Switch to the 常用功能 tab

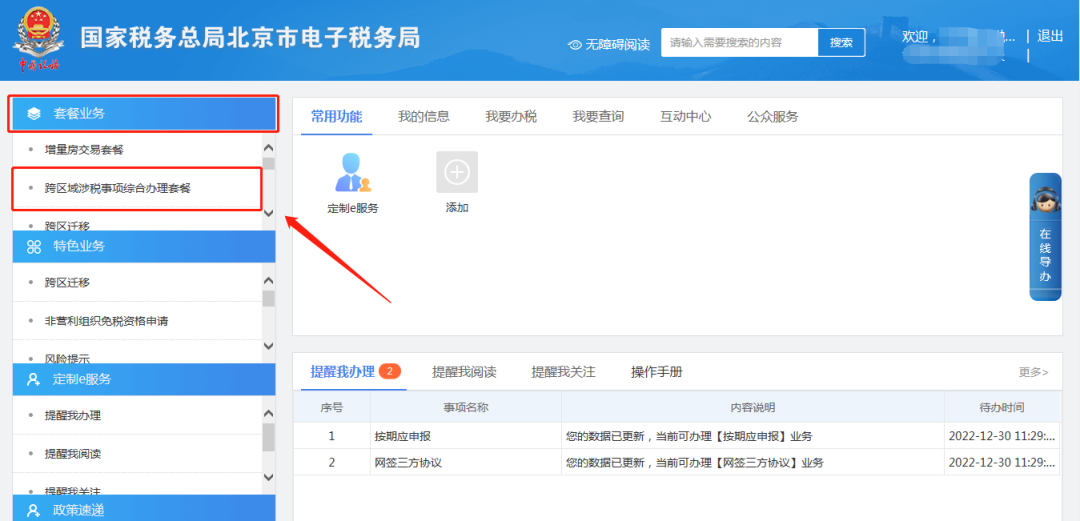coord(336,116)
